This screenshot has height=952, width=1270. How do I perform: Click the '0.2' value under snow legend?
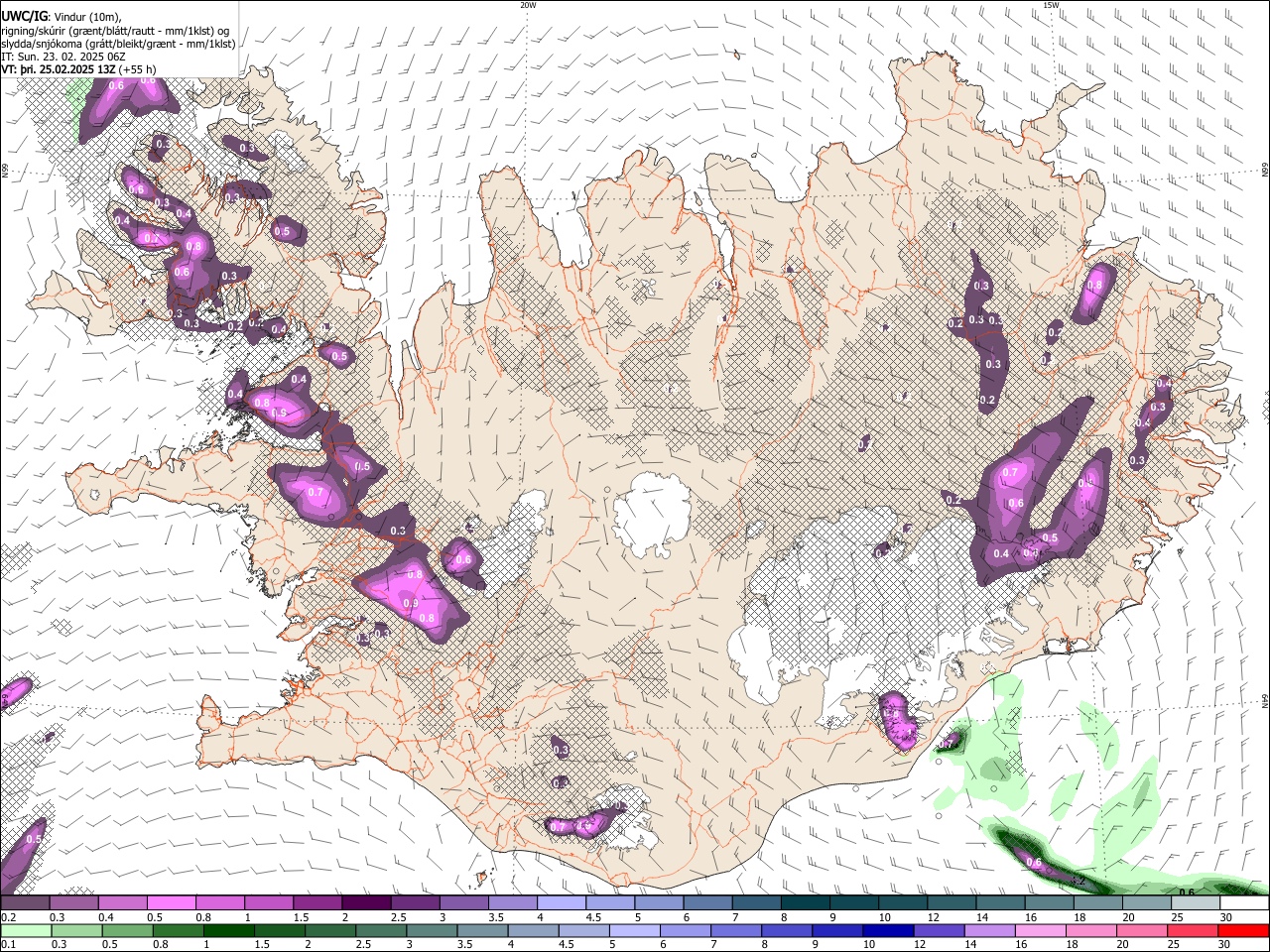pyautogui.click(x=8, y=917)
